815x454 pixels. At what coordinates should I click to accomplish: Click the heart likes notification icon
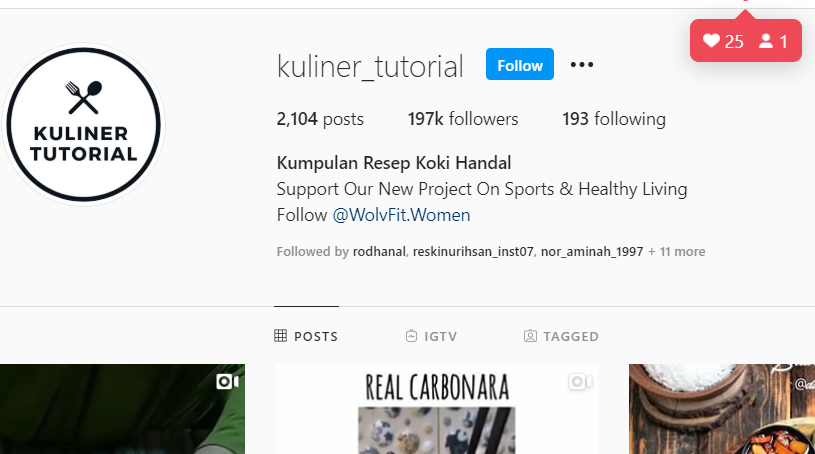[x=711, y=41]
